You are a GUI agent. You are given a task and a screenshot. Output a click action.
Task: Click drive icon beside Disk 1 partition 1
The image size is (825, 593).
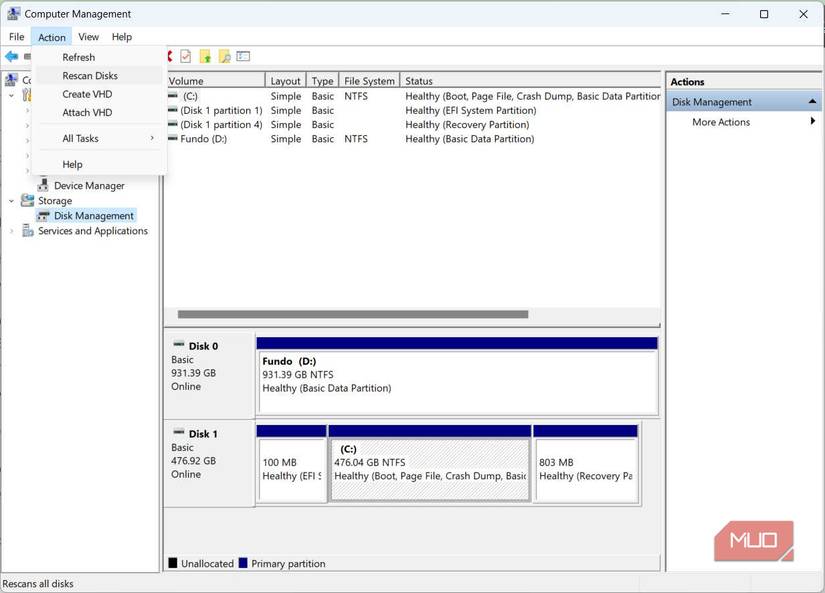click(x=173, y=110)
